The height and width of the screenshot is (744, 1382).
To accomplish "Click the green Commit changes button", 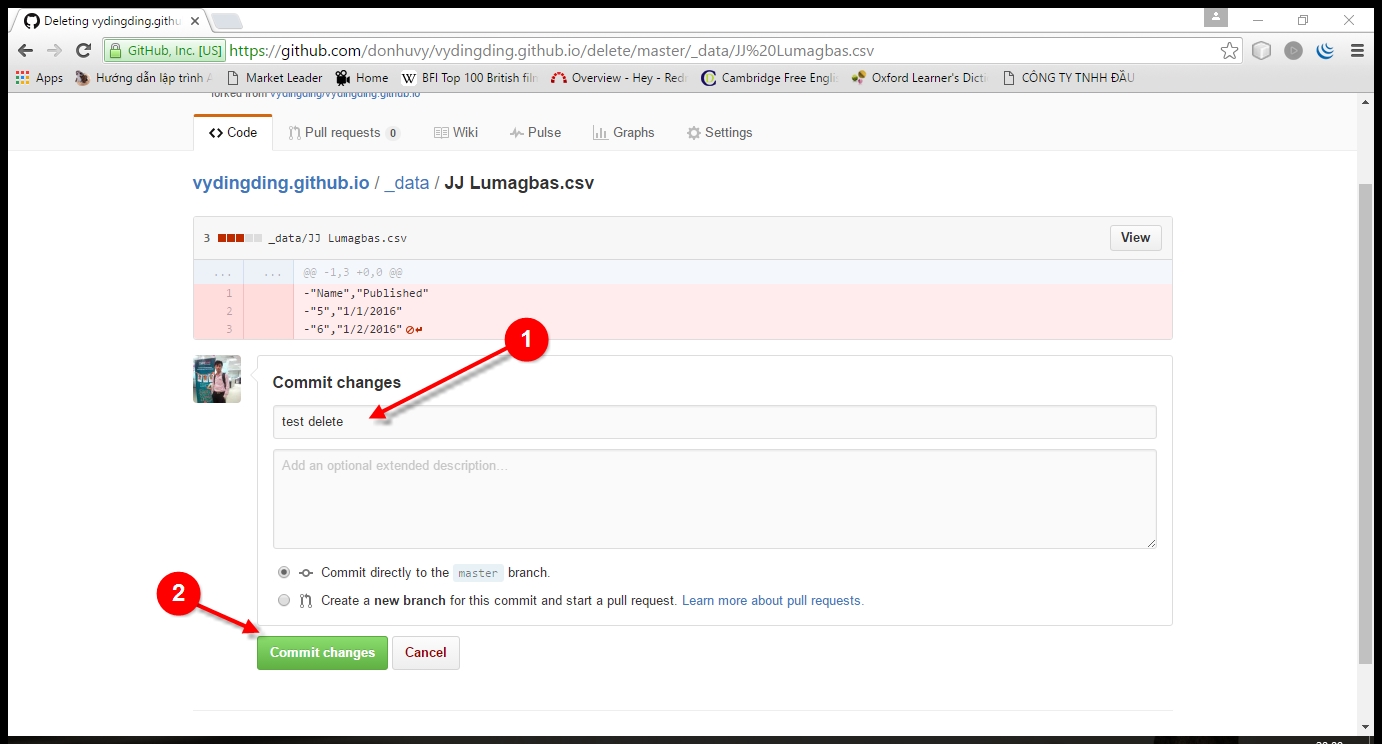I will tap(322, 652).
